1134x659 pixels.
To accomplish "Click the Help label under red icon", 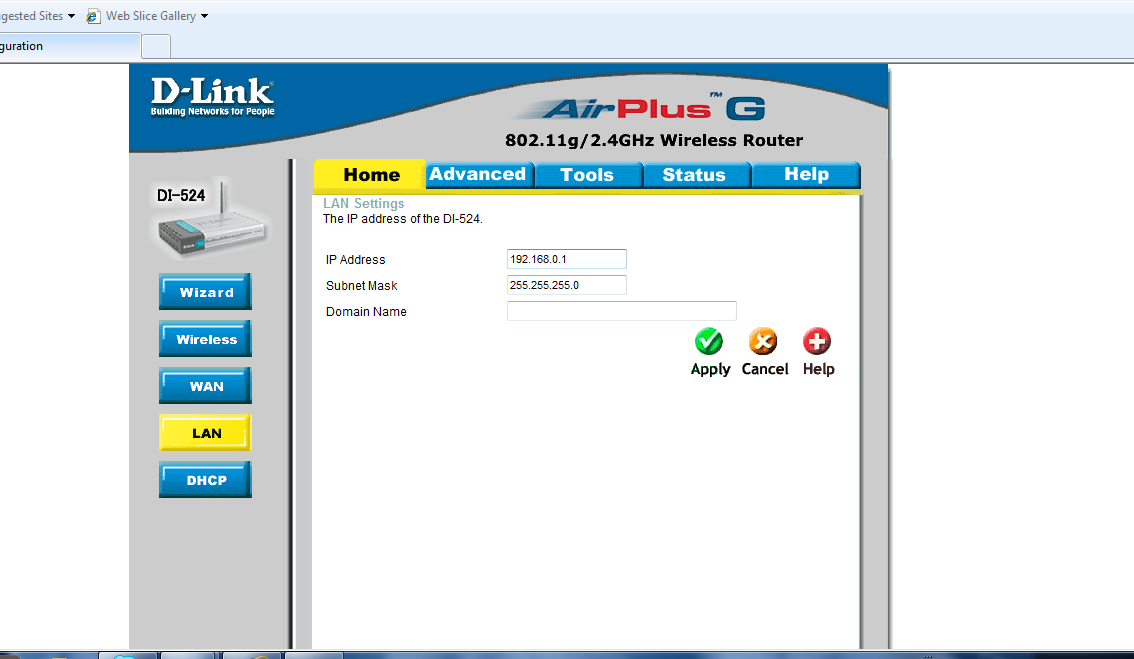I will 818,369.
